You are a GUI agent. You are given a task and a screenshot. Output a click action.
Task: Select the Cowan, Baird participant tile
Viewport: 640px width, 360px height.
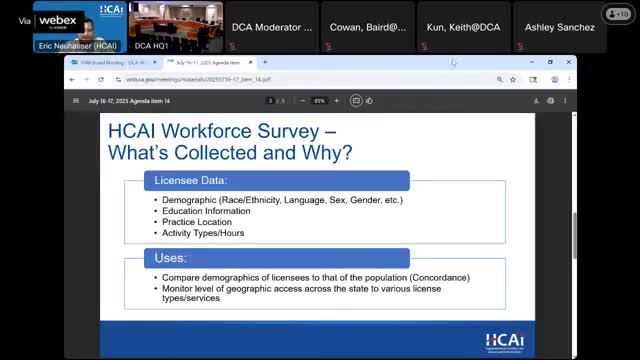pos(368,27)
